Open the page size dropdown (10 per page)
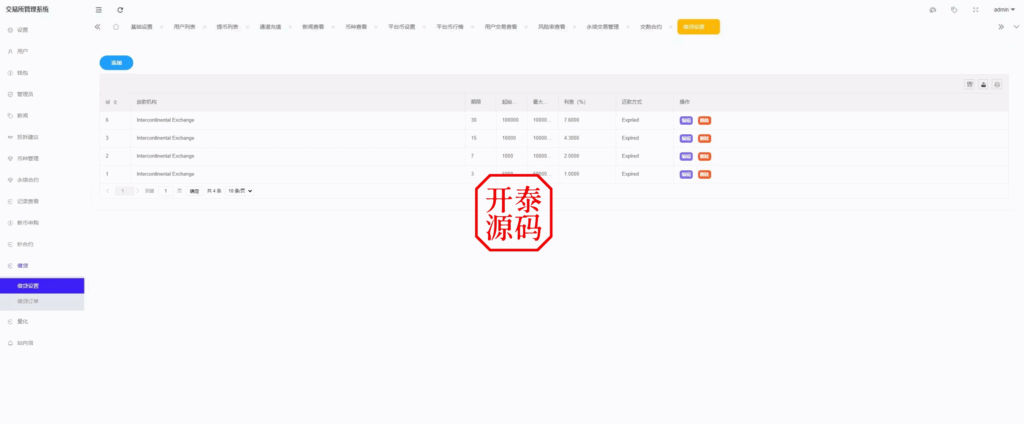This screenshot has height=424, width=1024. point(240,190)
